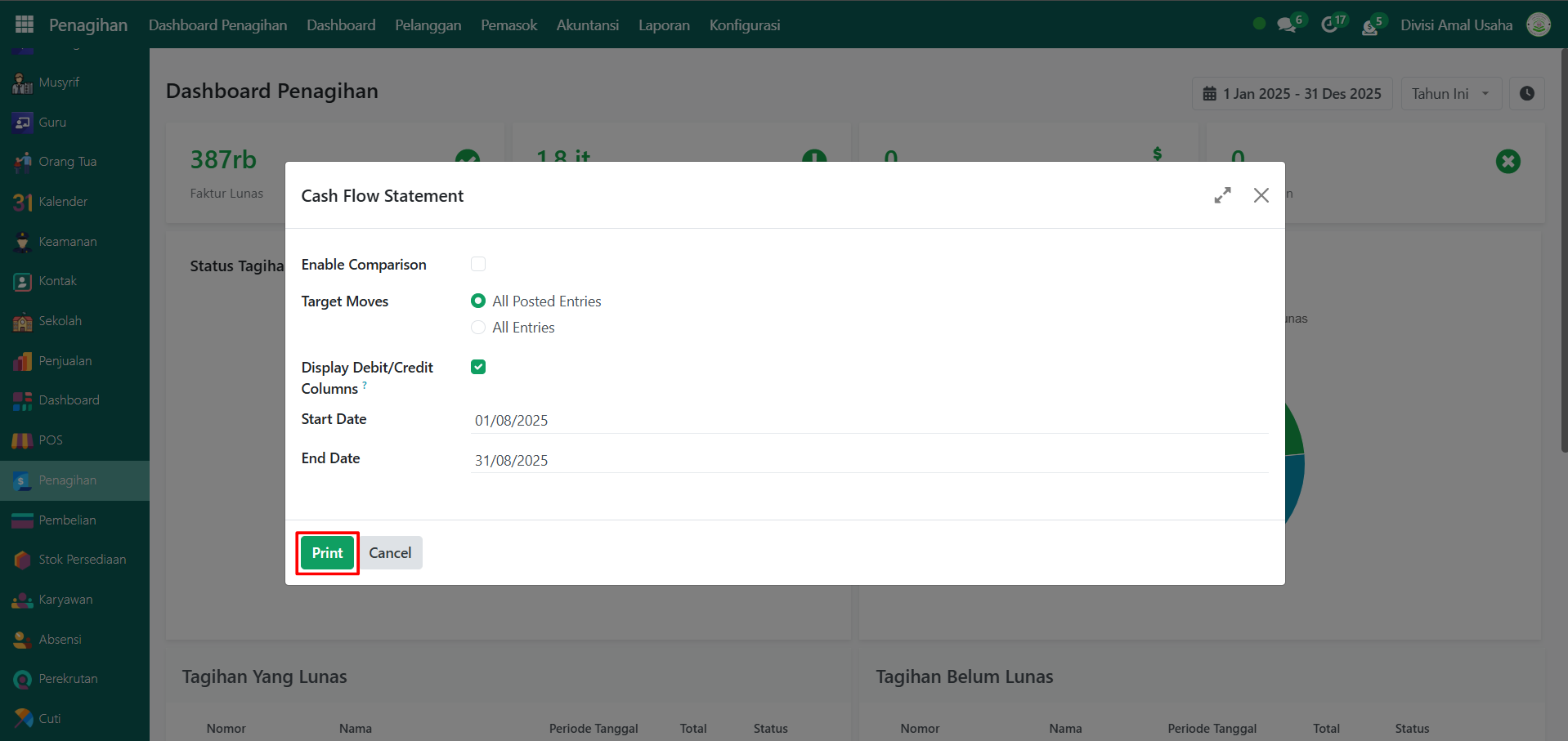Enable the Enable Comparison checkbox
Viewport: 1568px width, 741px height.
(x=478, y=264)
